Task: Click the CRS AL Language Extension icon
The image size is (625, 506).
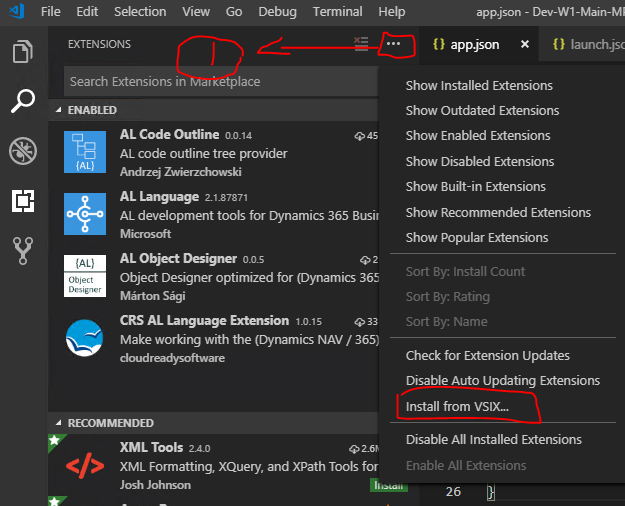Action: tap(85, 338)
